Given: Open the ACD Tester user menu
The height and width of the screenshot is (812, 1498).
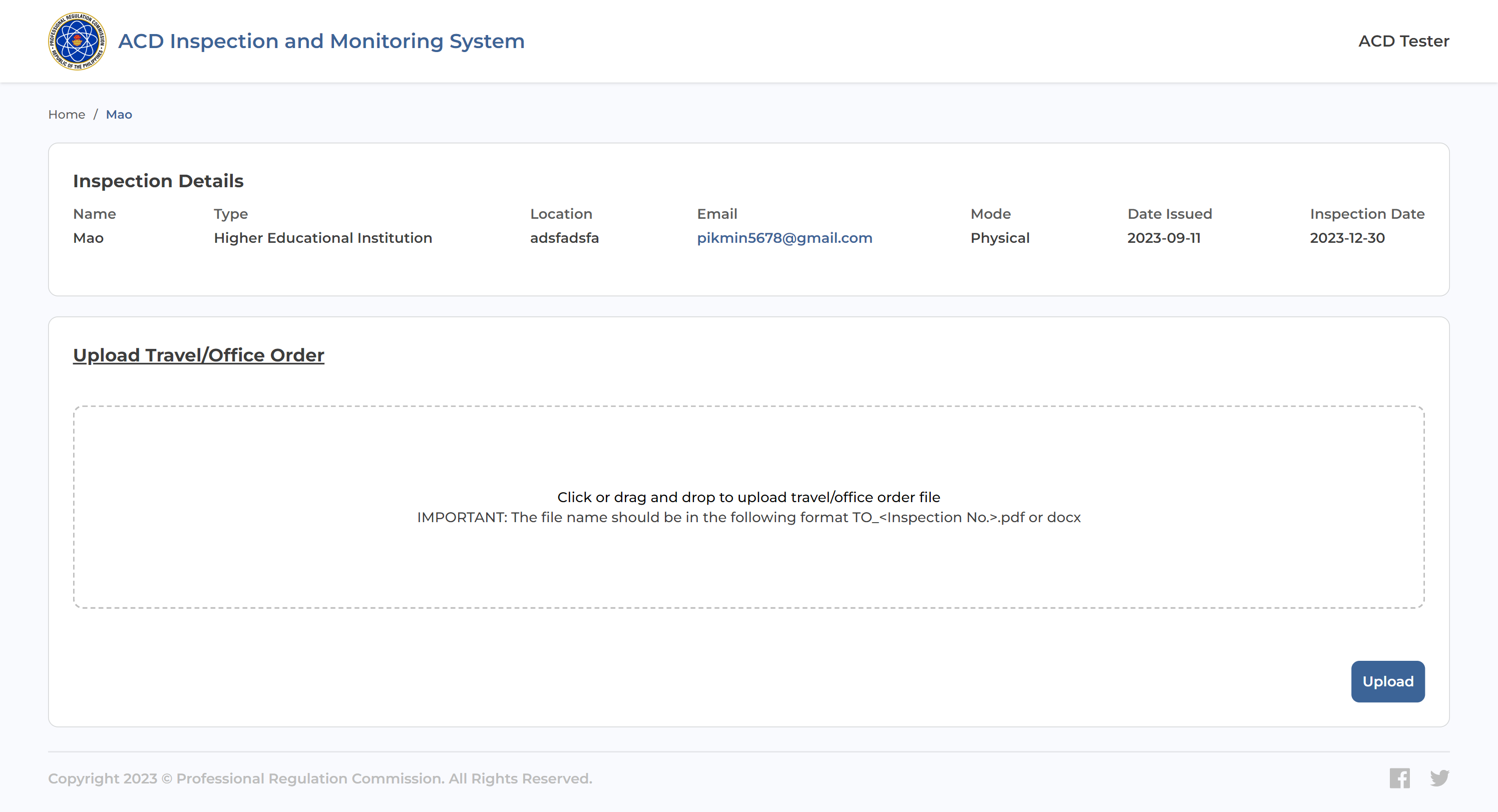Looking at the screenshot, I should (x=1403, y=41).
